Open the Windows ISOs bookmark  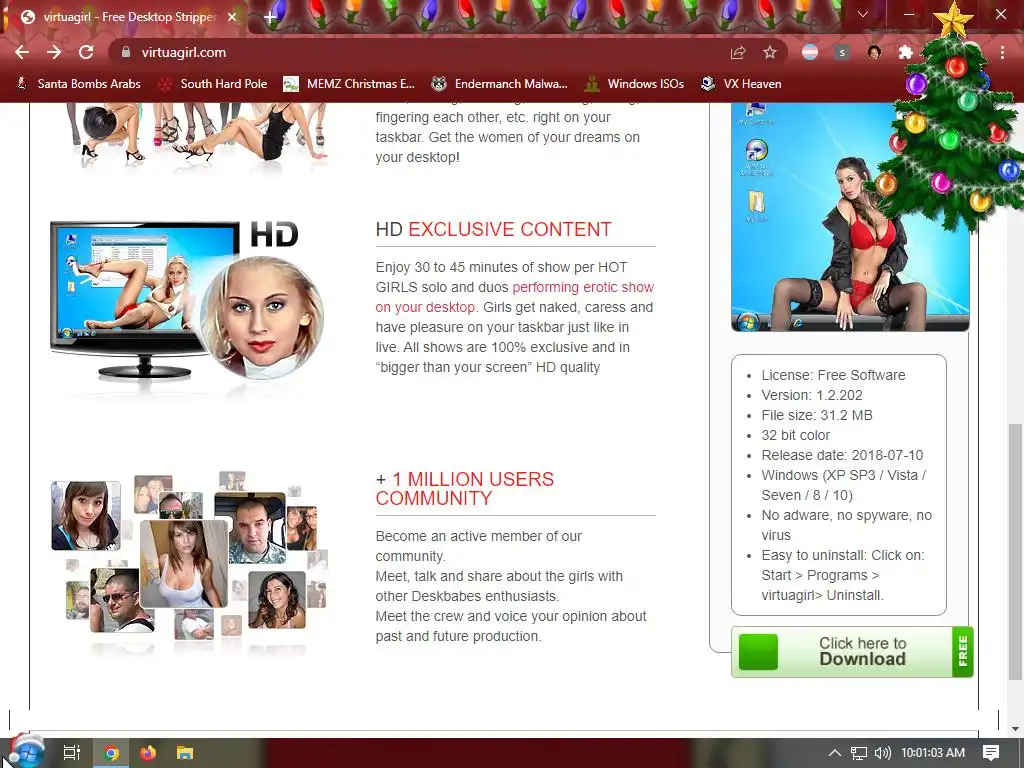click(635, 84)
